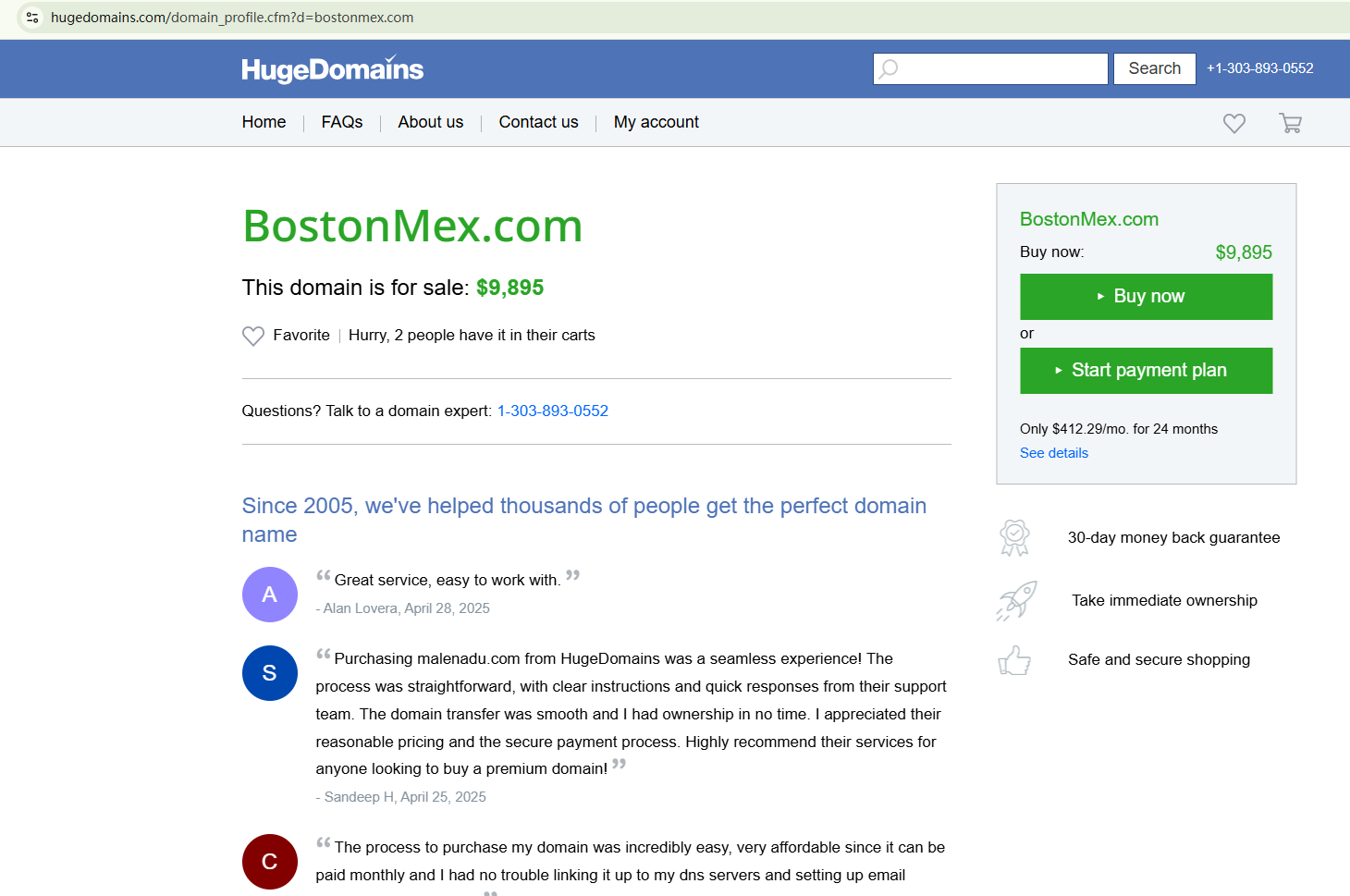Open the shopping cart icon
The width and height of the screenshot is (1350, 896).
point(1290,123)
